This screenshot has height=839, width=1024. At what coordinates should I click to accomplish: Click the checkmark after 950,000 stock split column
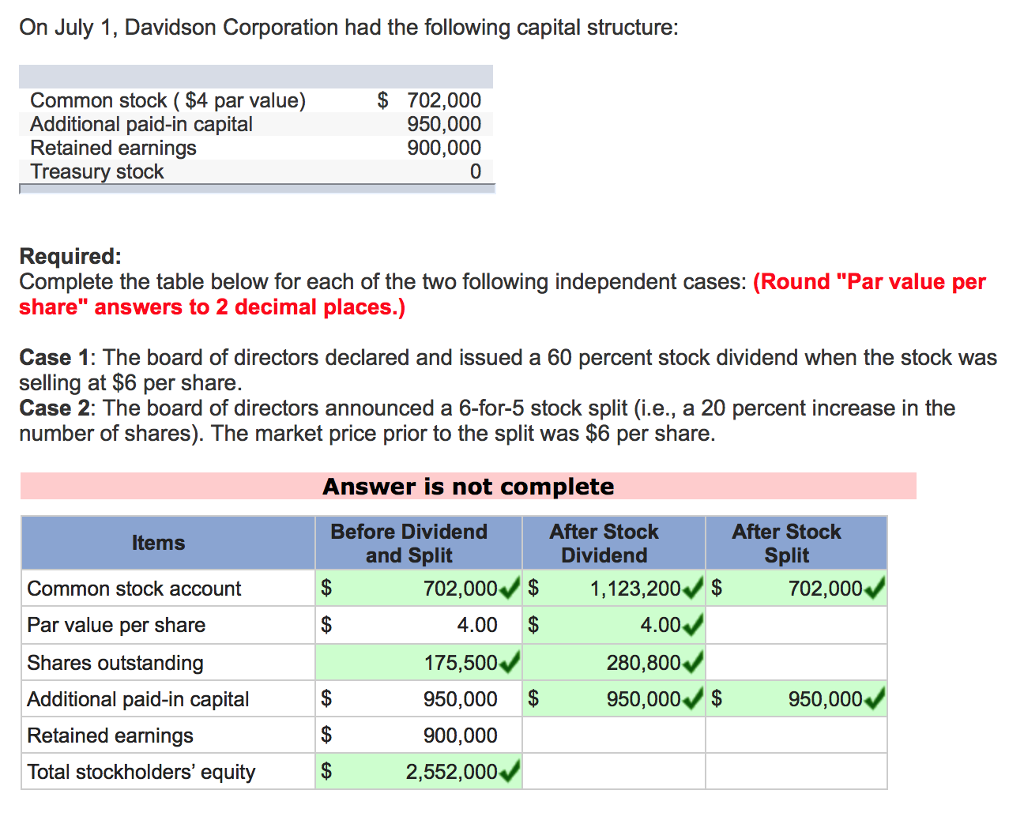[873, 698]
